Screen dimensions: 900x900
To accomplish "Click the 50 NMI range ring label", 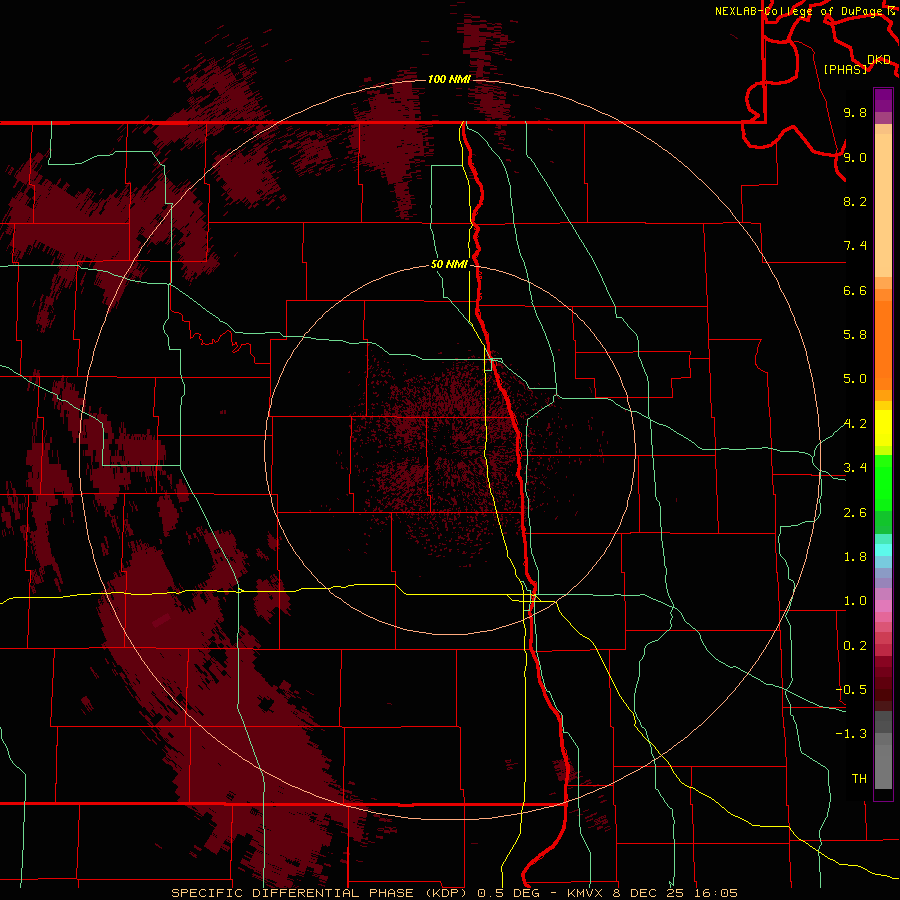I will click(449, 264).
